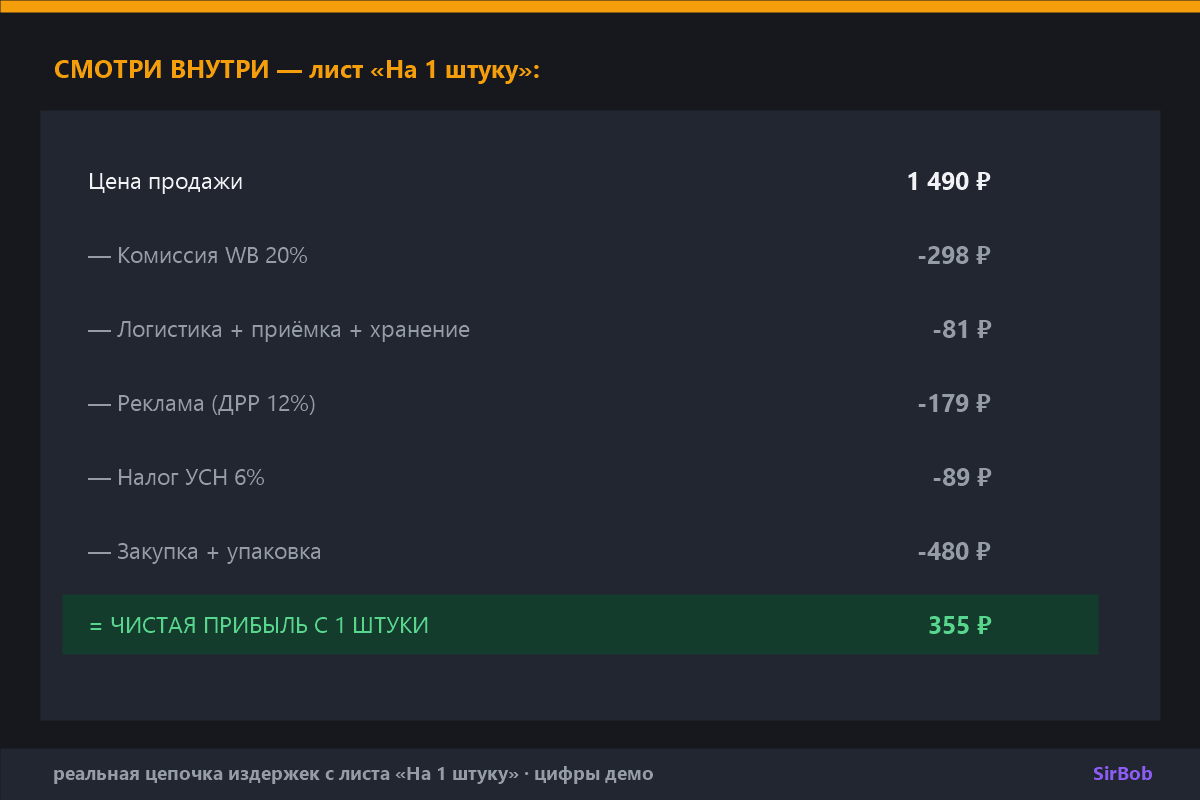Select the «Закупка + упаковка» line
The image size is (1200, 800).
tap(205, 552)
